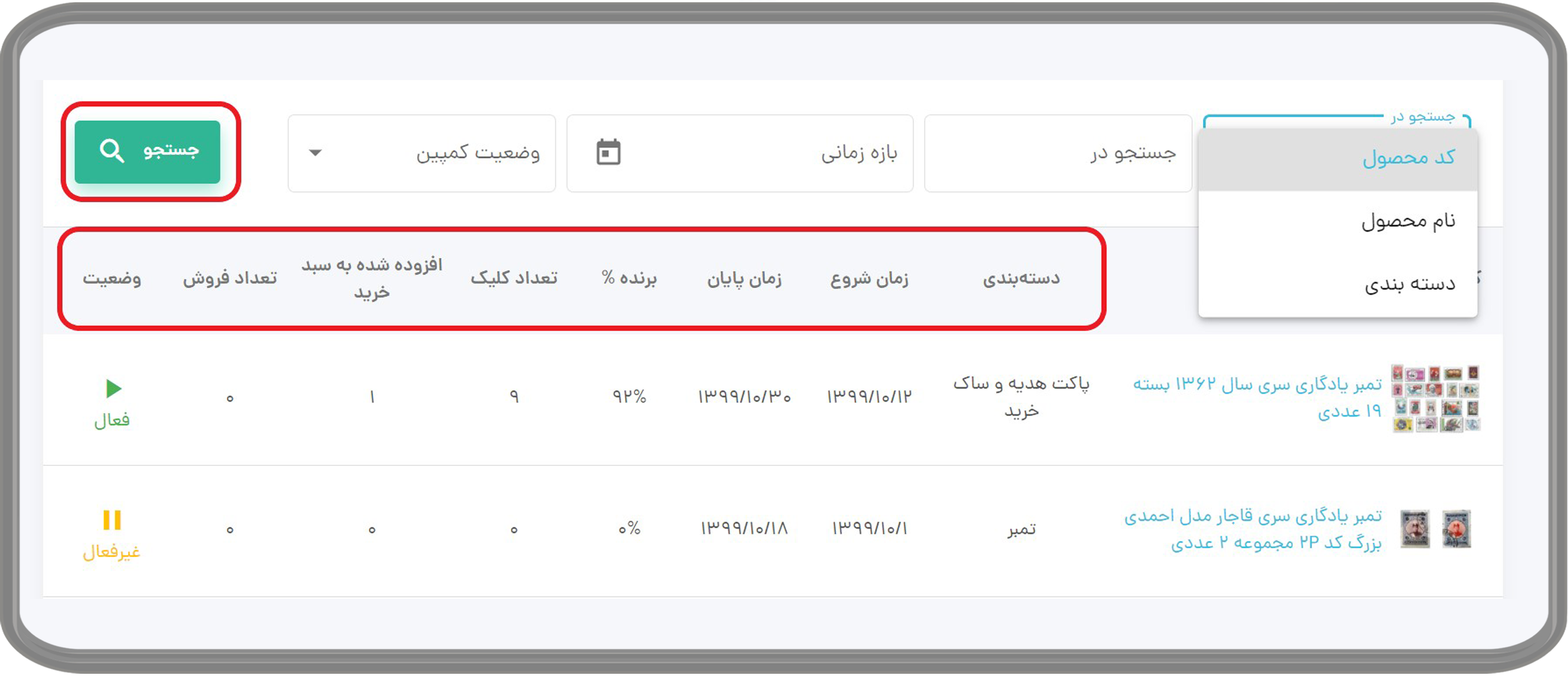Click the click count ۹ cell
This screenshot has height=696, width=1568.
coord(514,397)
